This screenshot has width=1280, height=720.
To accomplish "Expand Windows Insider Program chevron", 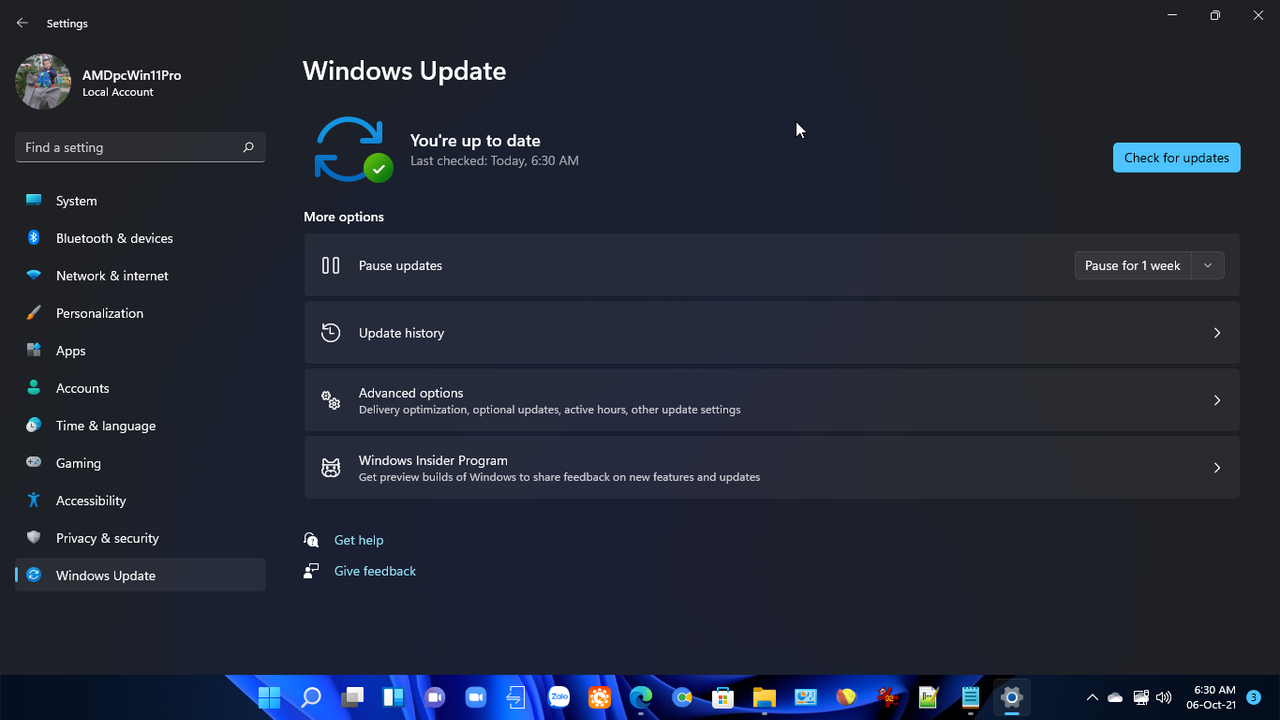I will [1217, 468].
